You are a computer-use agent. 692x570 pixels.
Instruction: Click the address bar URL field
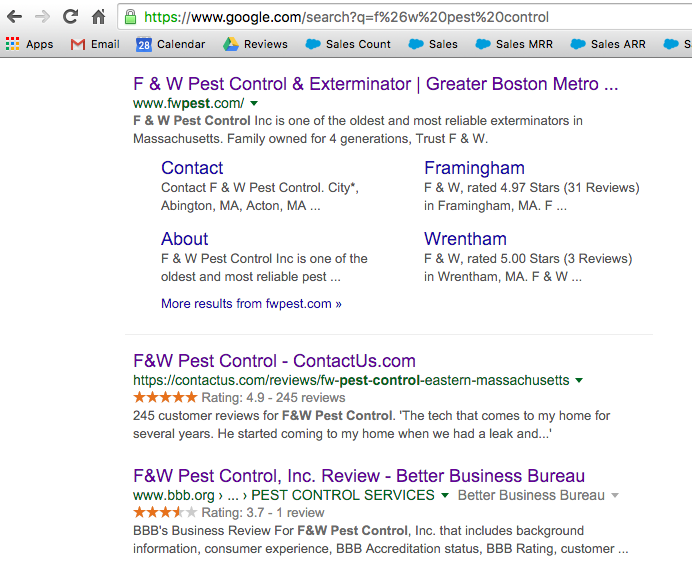406,17
